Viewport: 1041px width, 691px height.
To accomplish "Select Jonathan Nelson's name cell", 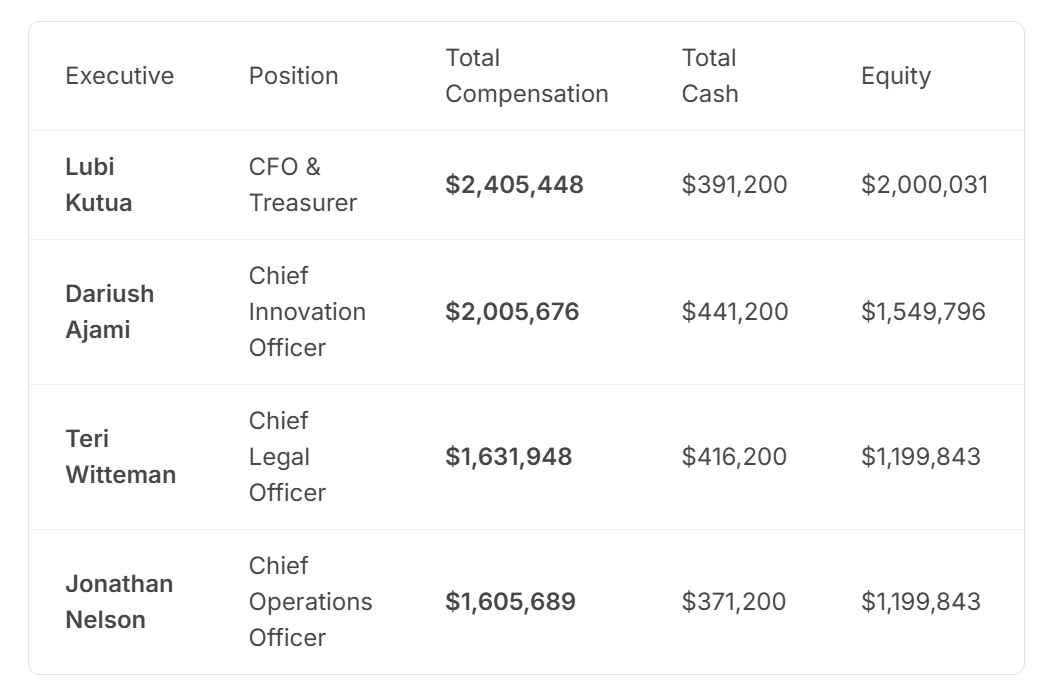I will pyautogui.click(x=119, y=602).
